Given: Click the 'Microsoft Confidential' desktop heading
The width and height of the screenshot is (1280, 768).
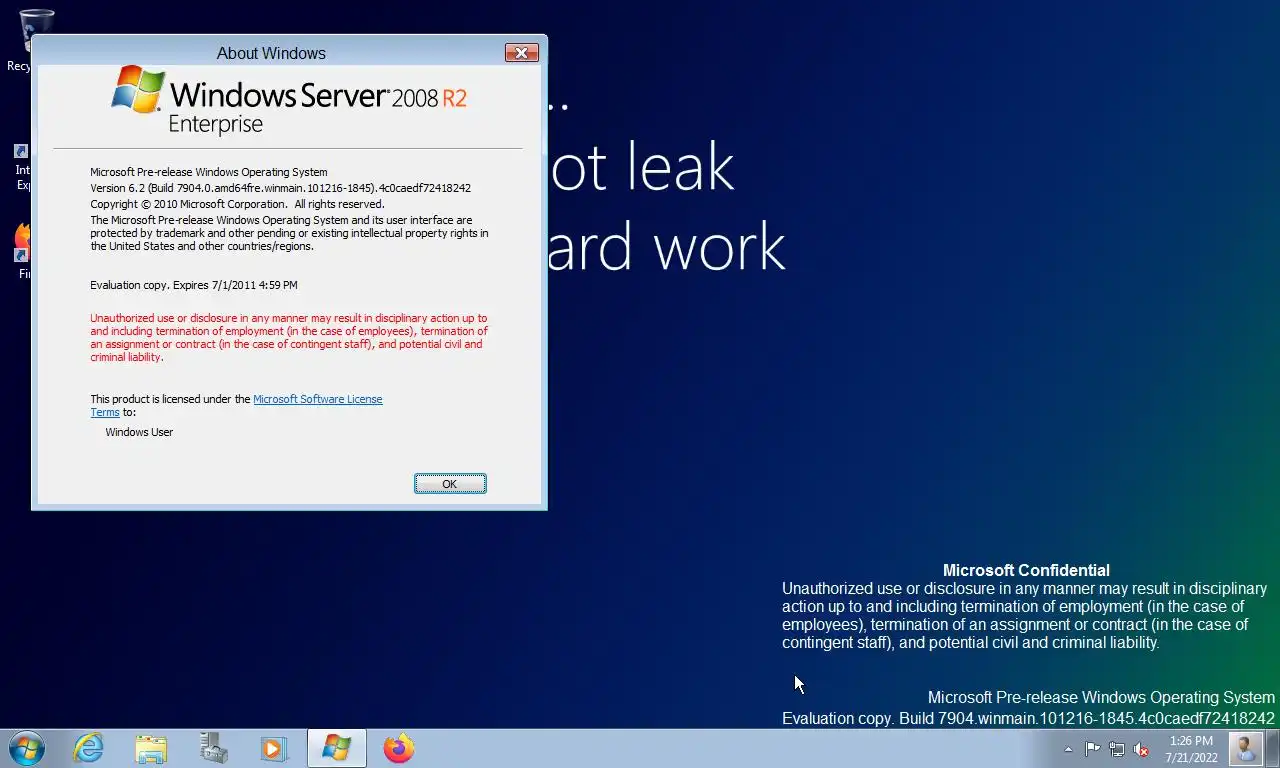Looking at the screenshot, I should tap(1026, 570).
